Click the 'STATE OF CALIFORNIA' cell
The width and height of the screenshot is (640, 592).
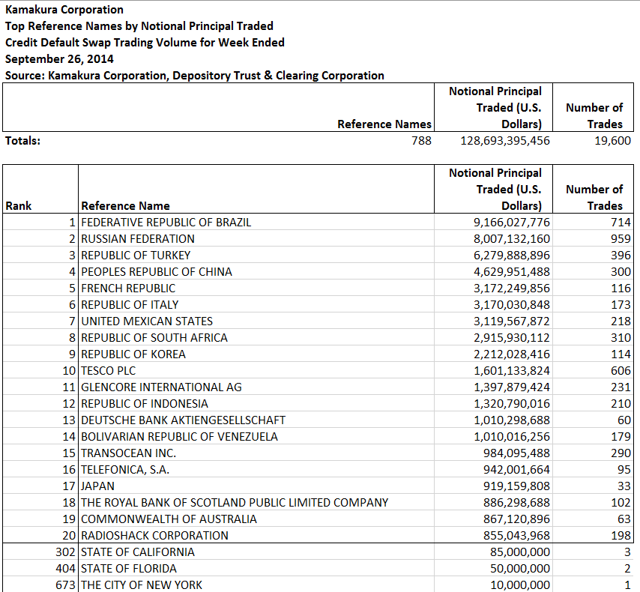click(256, 552)
